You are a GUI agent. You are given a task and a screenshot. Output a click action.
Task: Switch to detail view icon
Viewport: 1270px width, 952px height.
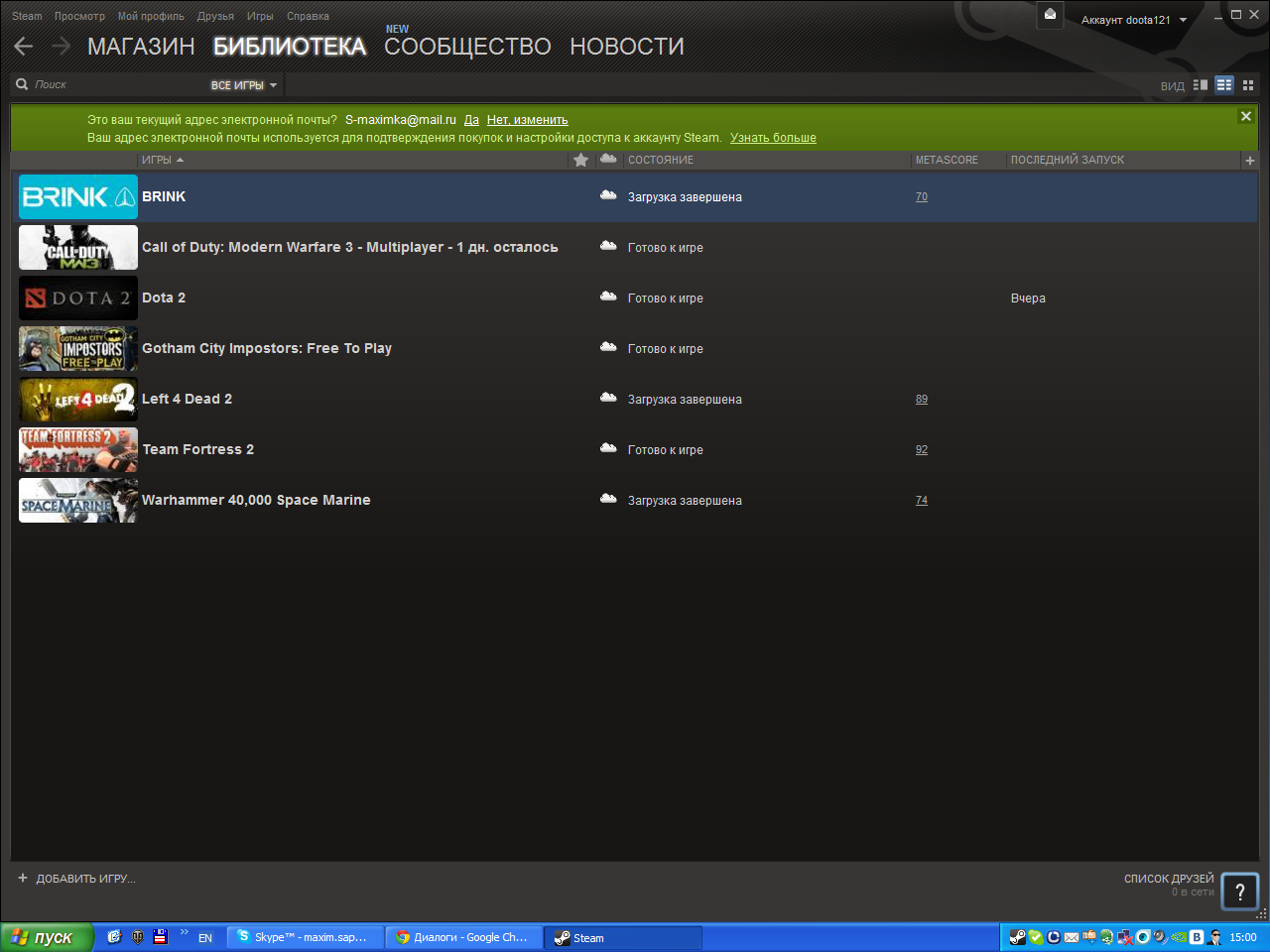click(x=1201, y=85)
